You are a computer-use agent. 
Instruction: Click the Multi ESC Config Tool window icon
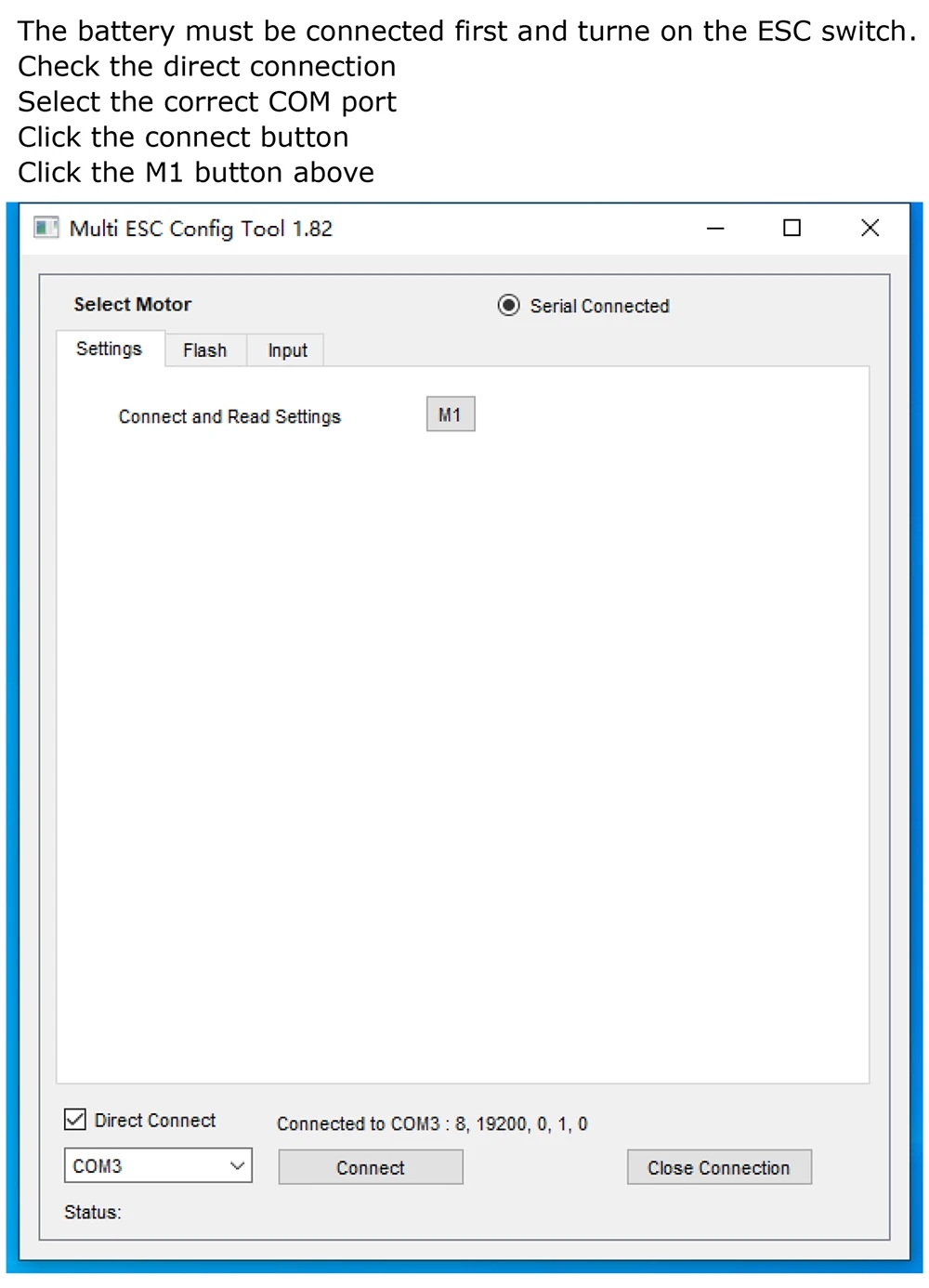coord(46,228)
